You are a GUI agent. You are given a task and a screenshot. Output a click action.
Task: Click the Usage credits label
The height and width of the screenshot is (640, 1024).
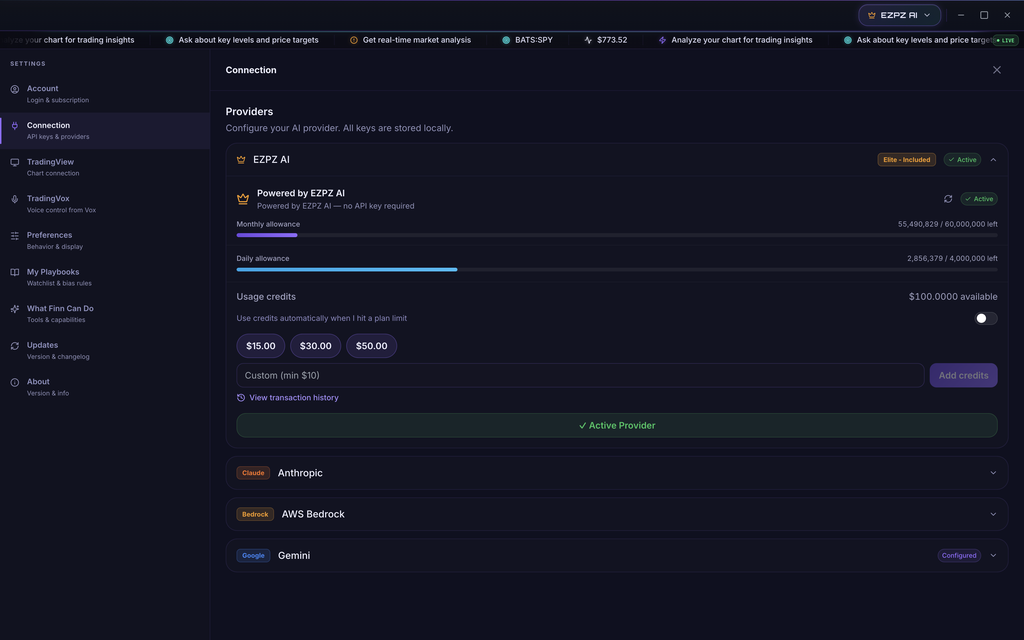pyautogui.click(x=266, y=296)
